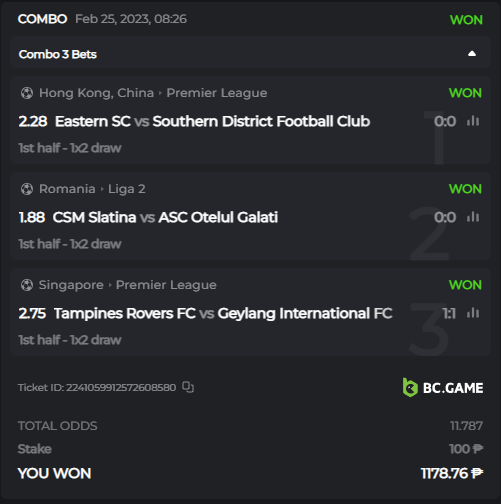Click the 0:0 score of Eastern SC match

[445, 121]
